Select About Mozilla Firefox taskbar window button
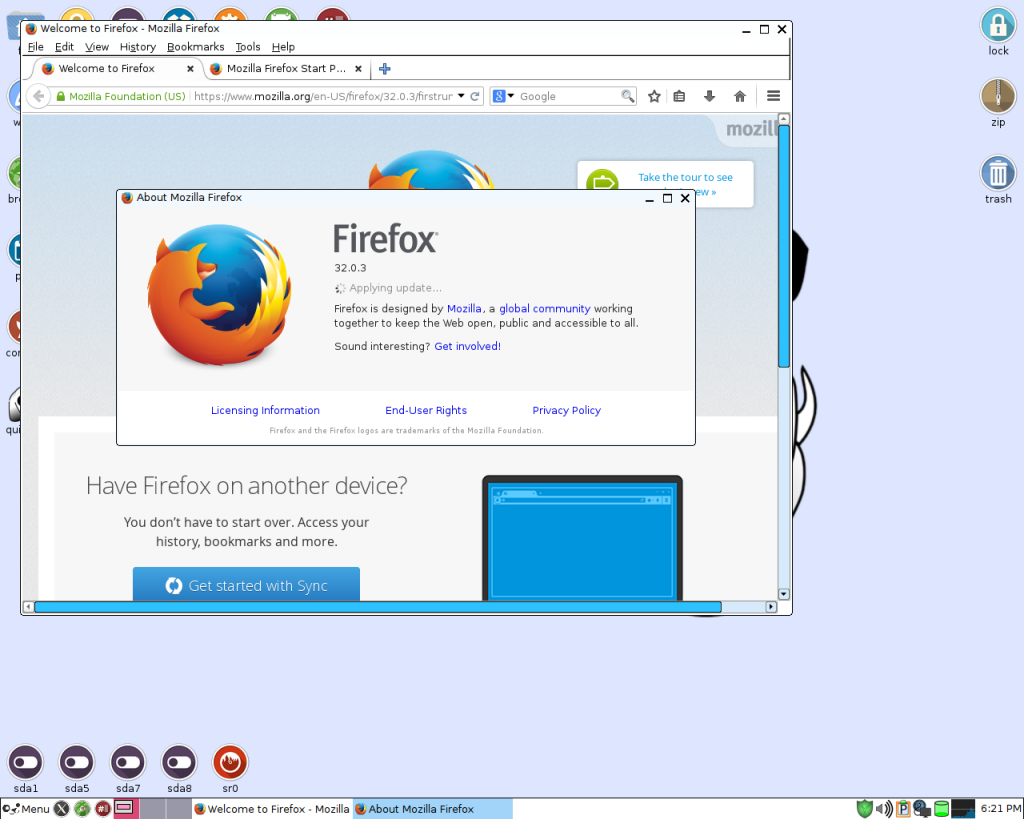 [x=432, y=809]
